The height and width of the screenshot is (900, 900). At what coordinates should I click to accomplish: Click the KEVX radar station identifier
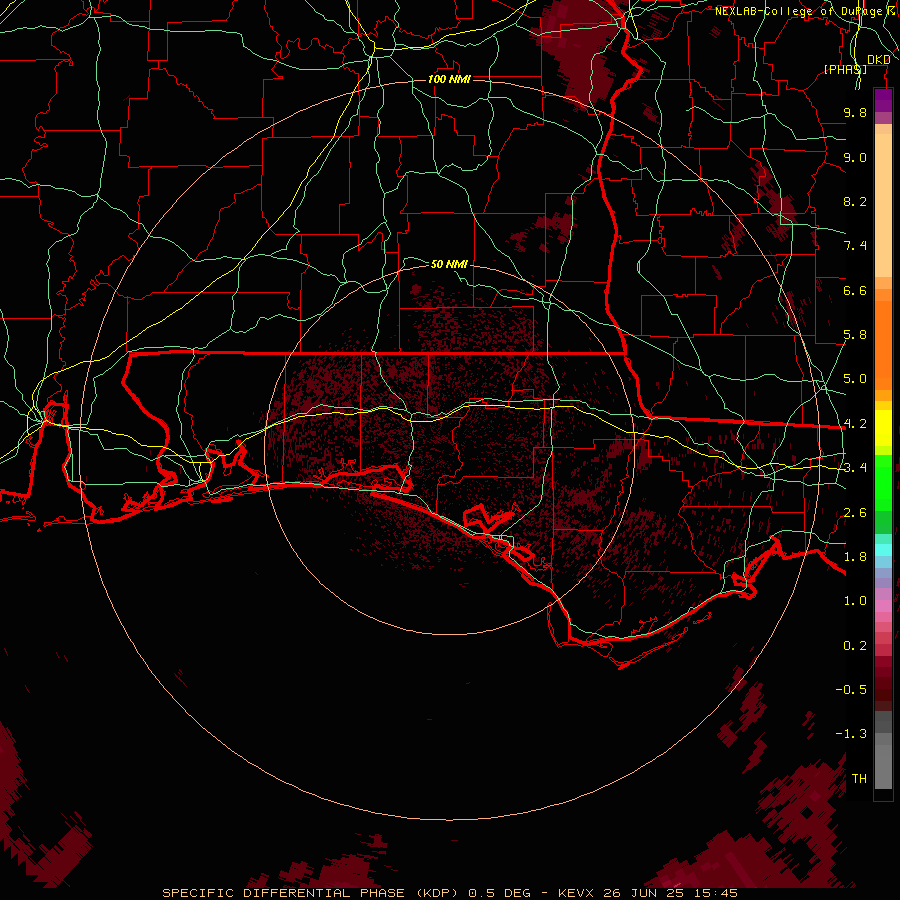point(577,893)
